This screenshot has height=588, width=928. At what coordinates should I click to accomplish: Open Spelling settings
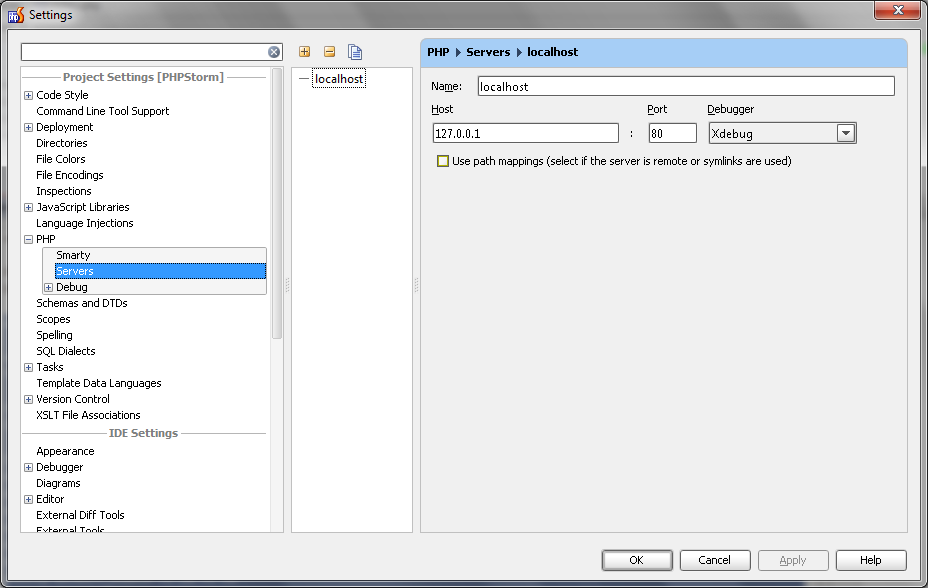pos(54,335)
